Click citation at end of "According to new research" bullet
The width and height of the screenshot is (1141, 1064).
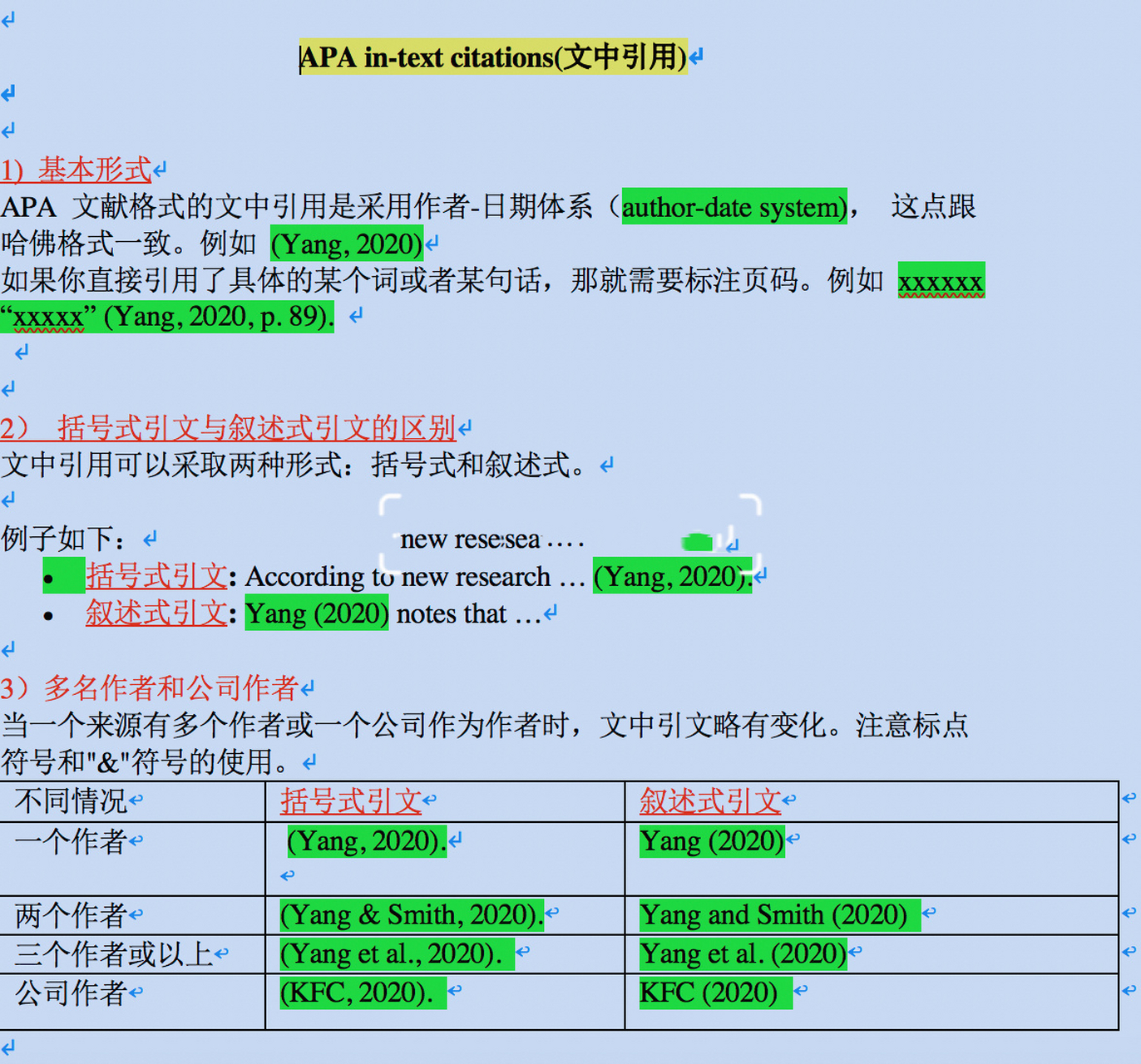coord(672,576)
